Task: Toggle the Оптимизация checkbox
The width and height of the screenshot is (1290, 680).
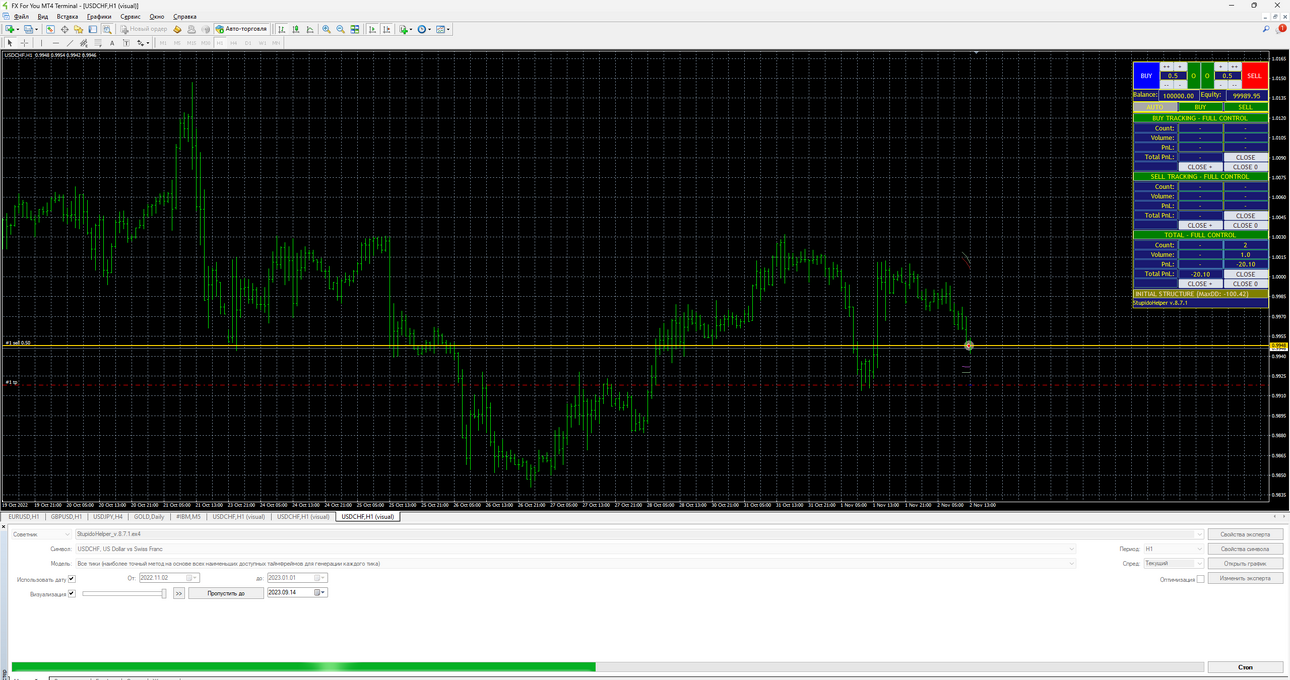Action: [1200, 579]
